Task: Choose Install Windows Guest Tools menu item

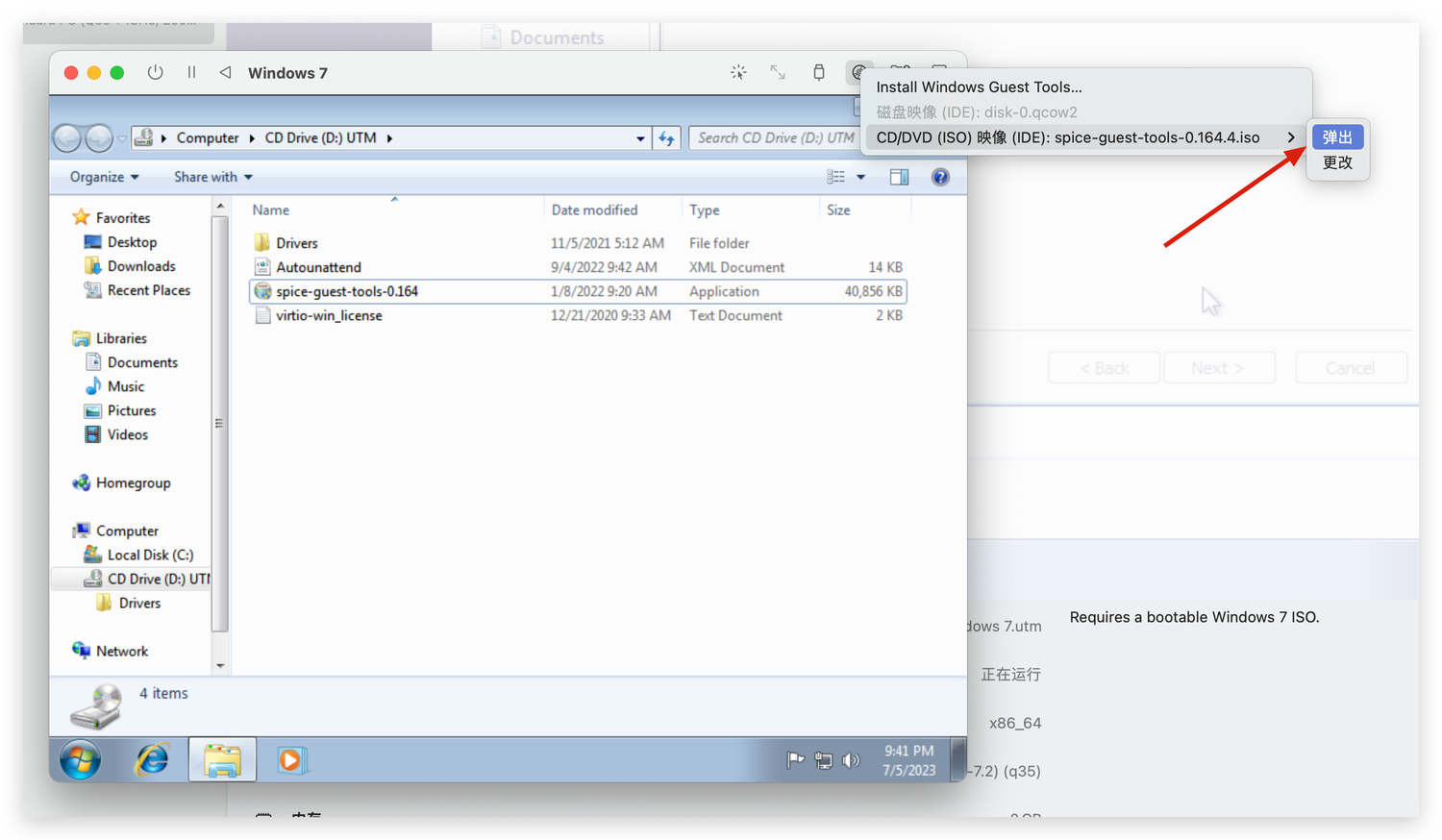Action: [x=979, y=86]
